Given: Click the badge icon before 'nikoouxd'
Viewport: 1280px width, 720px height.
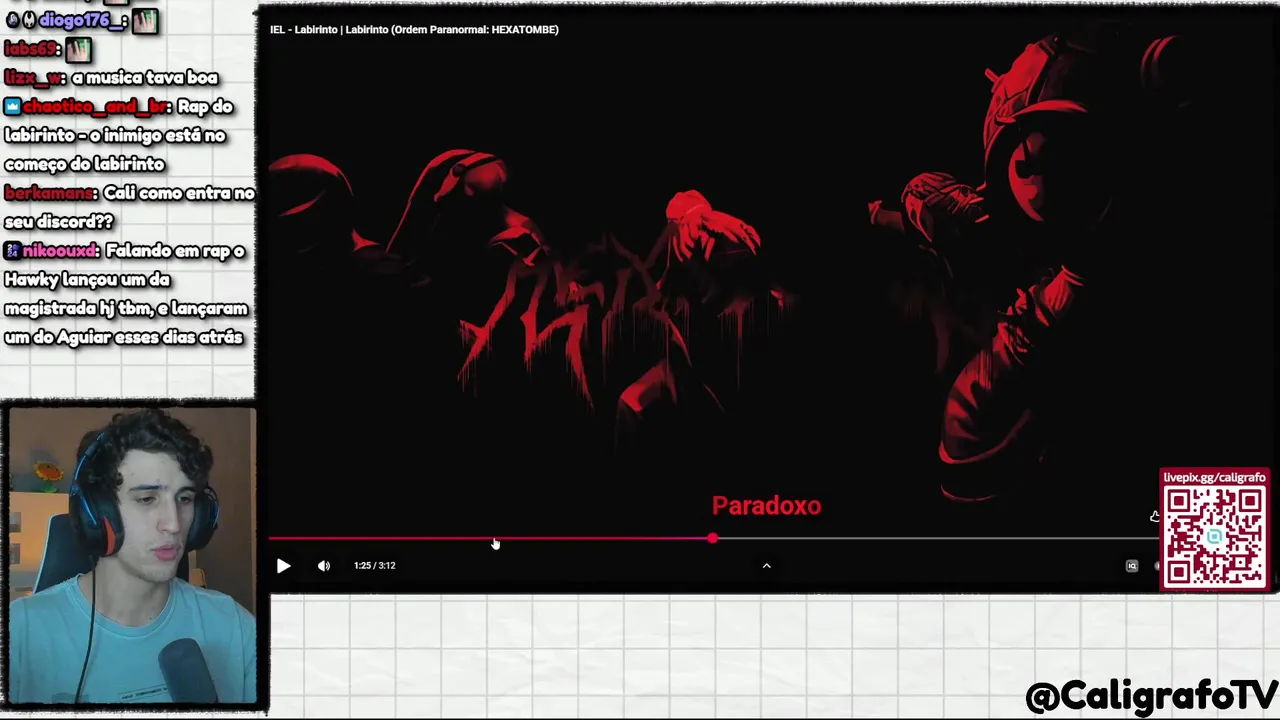Looking at the screenshot, I should coord(12,251).
